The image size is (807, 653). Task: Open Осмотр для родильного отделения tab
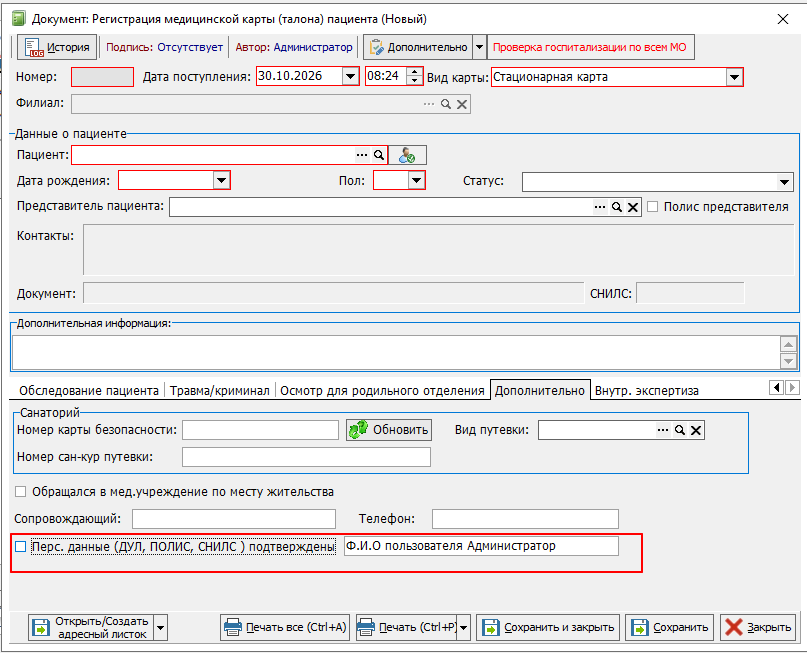[382, 391]
